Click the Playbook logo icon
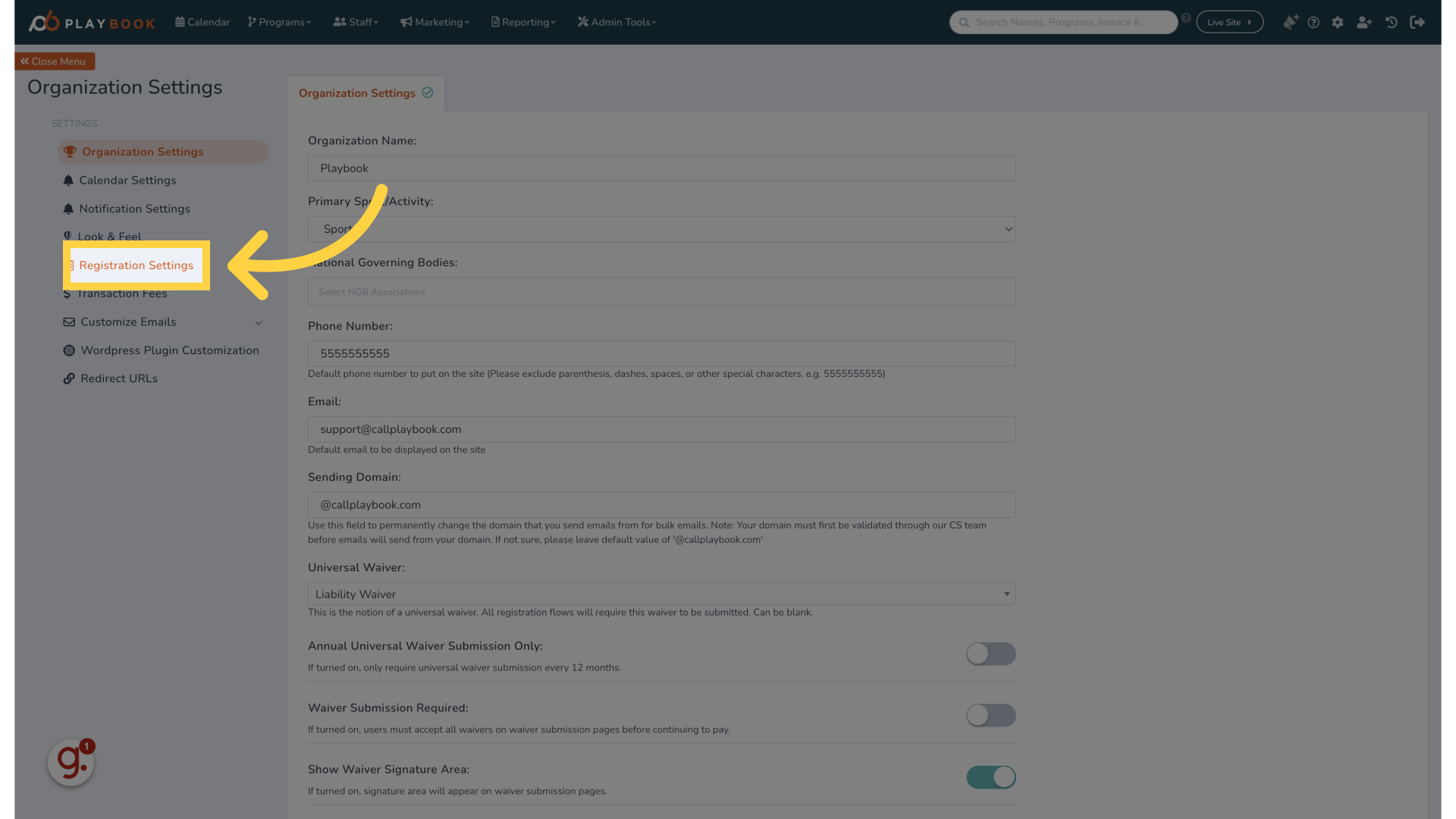Viewport: 1456px width, 819px height. [x=42, y=20]
